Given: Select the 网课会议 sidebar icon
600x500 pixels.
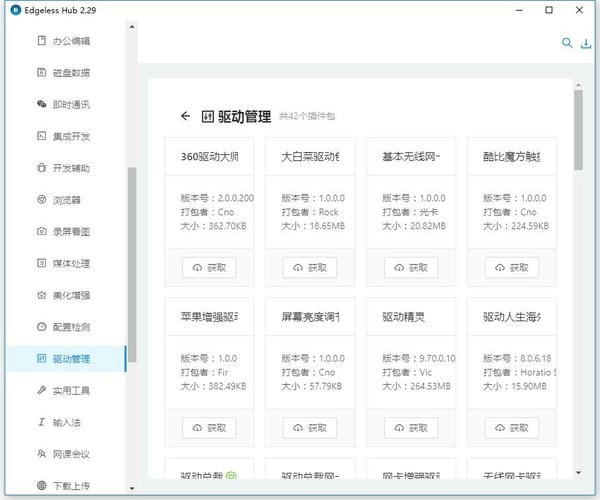Looking at the screenshot, I should tap(42, 454).
